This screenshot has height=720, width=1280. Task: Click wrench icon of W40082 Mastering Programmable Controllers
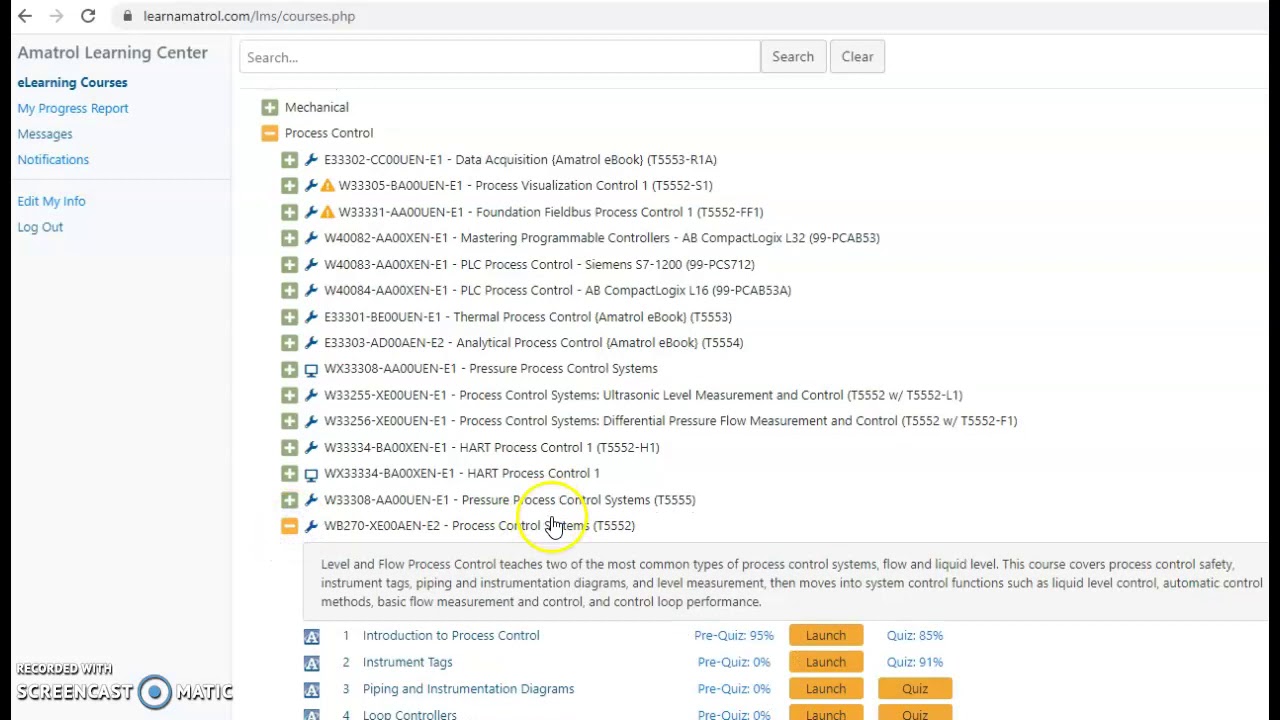click(311, 238)
